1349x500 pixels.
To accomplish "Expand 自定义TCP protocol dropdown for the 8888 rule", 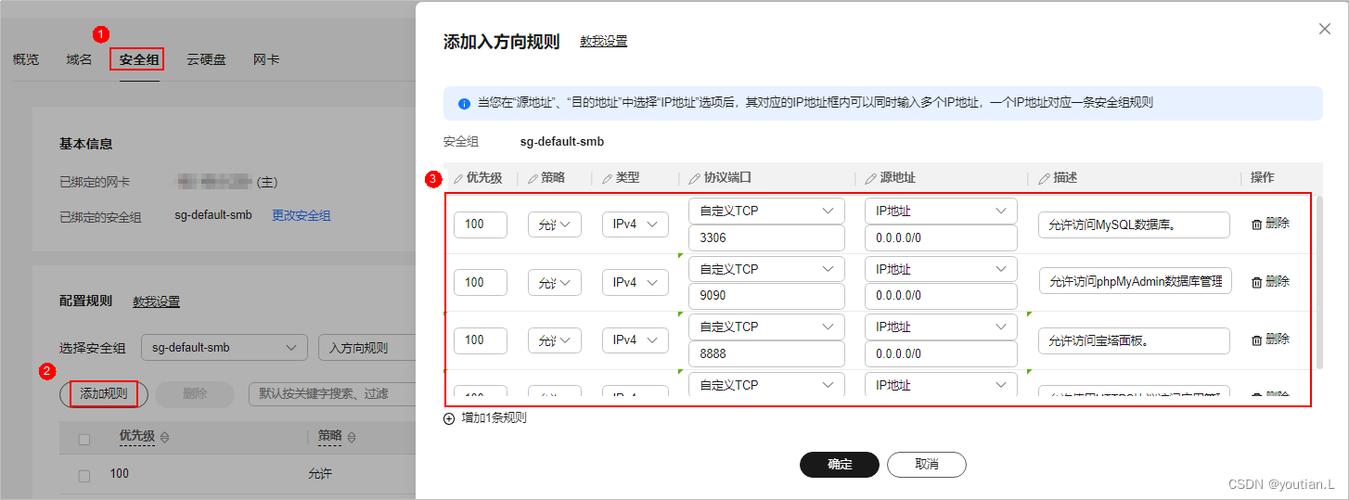I will (767, 327).
